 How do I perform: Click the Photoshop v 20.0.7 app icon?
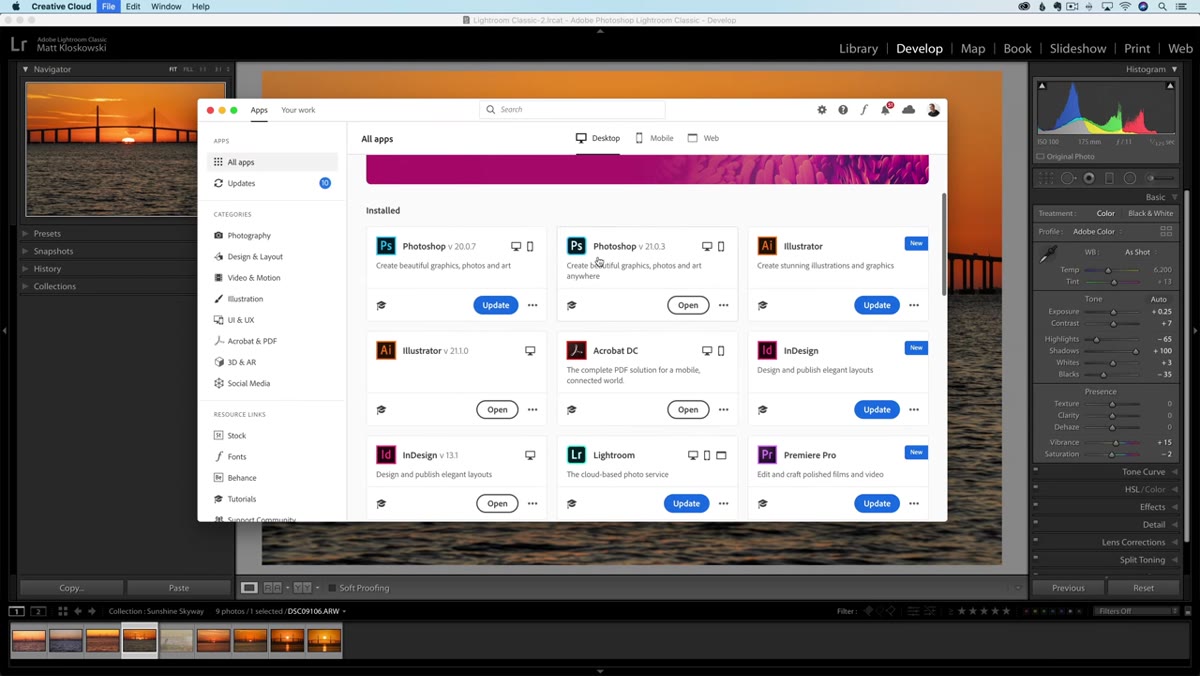pos(386,246)
